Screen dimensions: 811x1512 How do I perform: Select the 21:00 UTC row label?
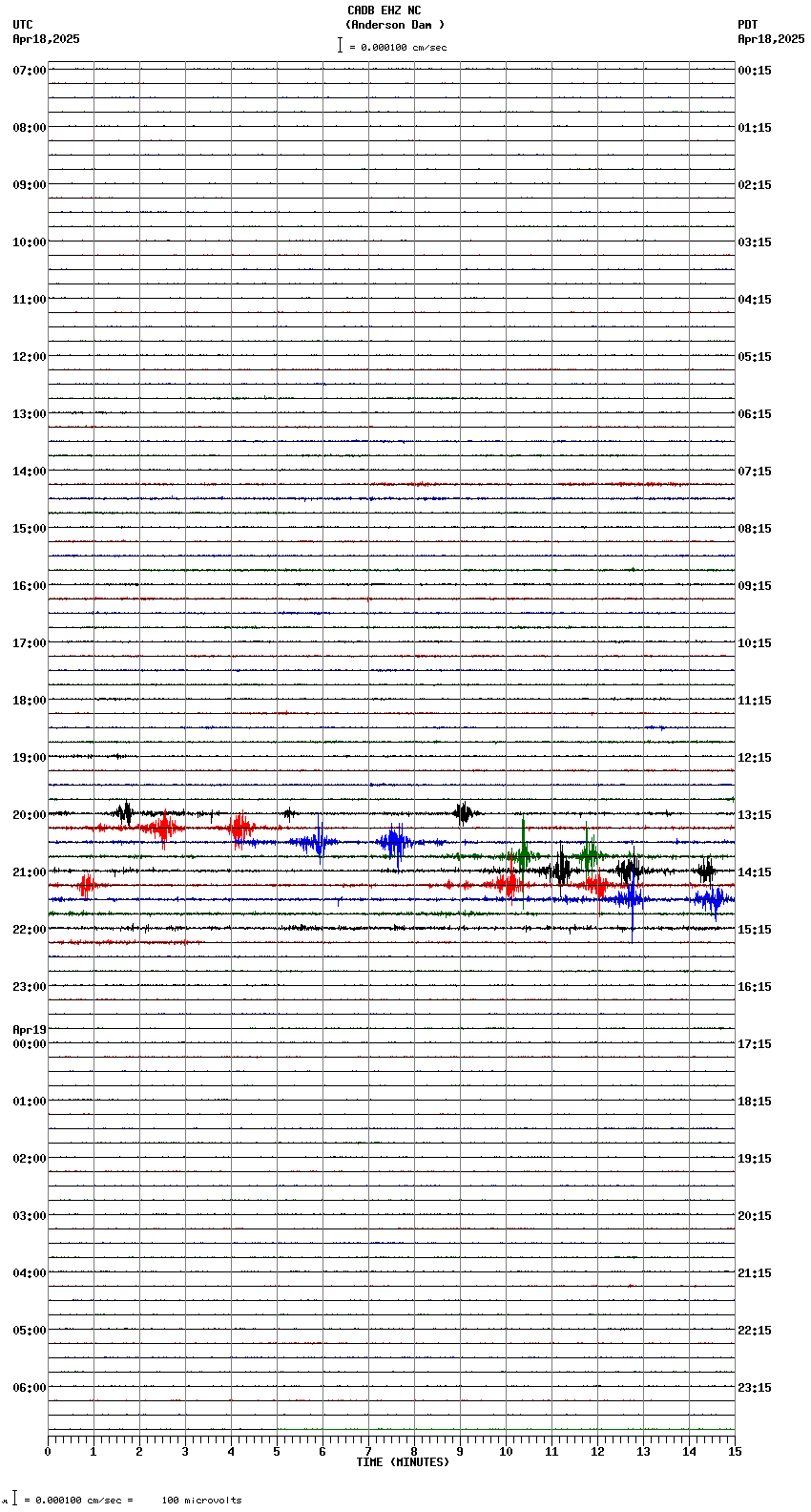[30, 872]
